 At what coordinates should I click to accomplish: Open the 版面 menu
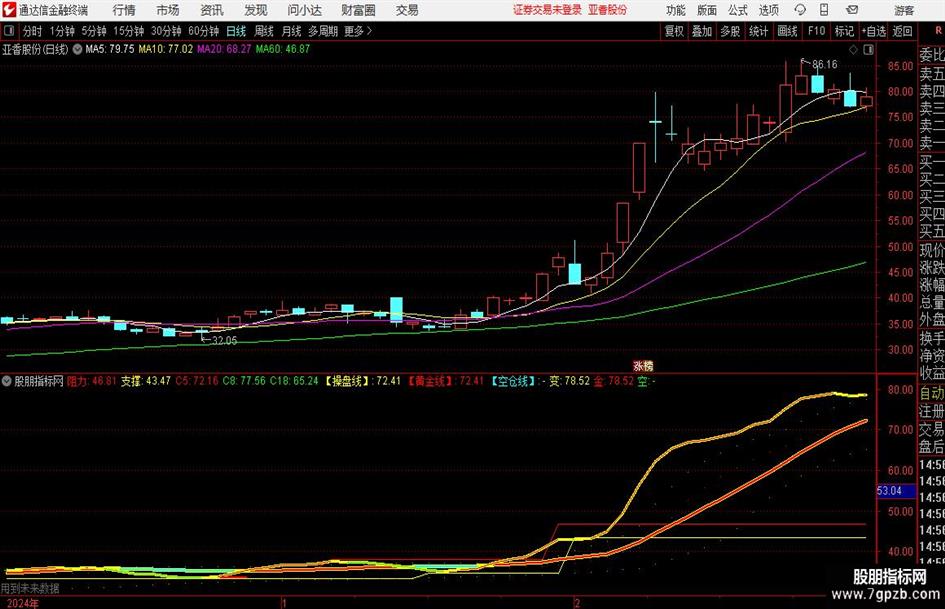click(x=706, y=10)
